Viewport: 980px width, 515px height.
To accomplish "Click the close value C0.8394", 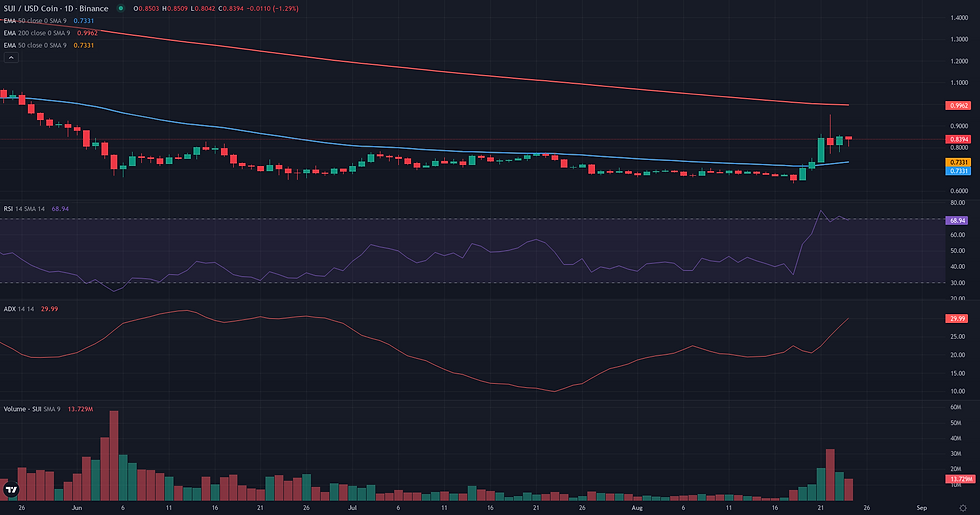I will tap(231, 9).
